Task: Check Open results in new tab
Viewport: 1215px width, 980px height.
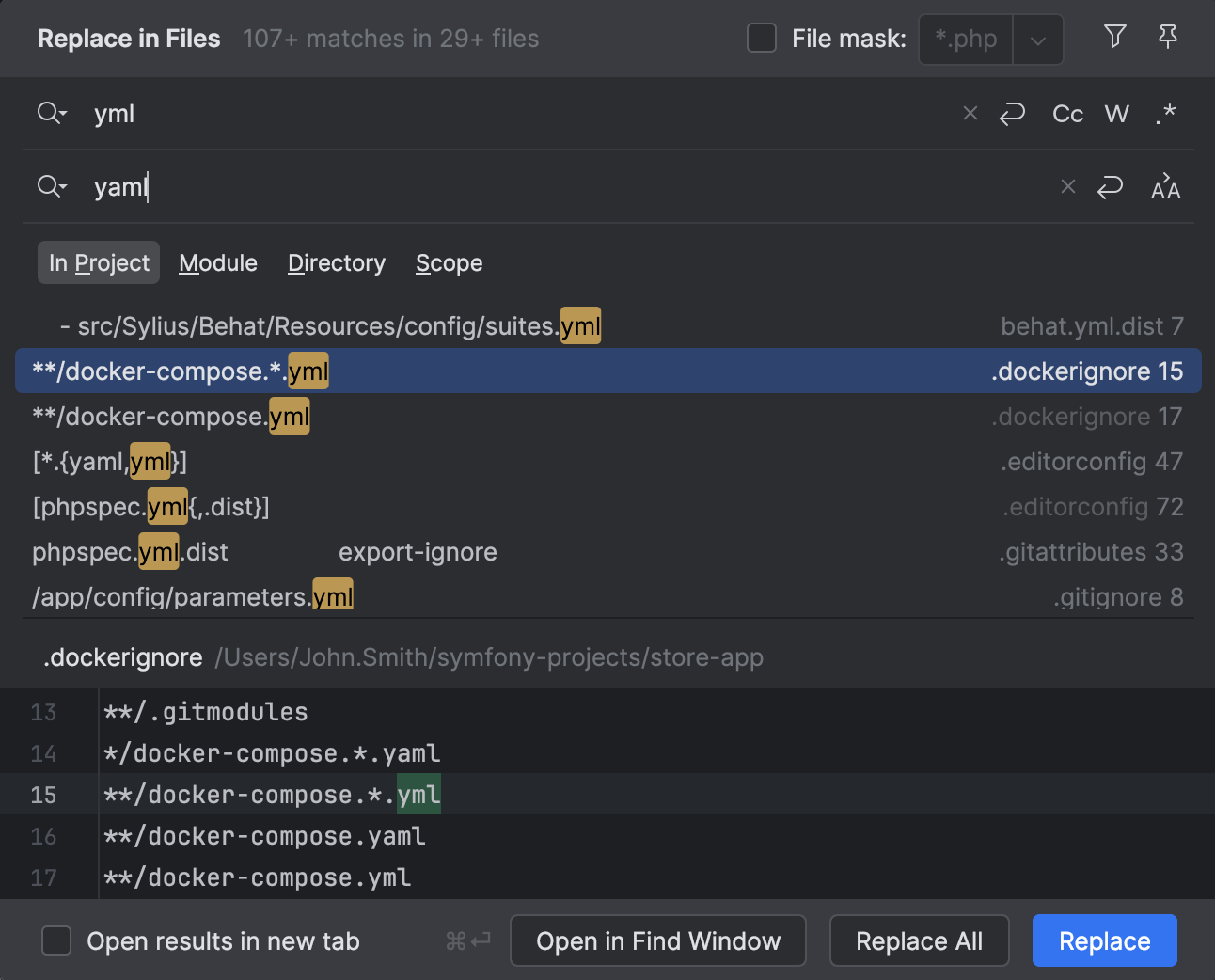Action: (x=56, y=940)
